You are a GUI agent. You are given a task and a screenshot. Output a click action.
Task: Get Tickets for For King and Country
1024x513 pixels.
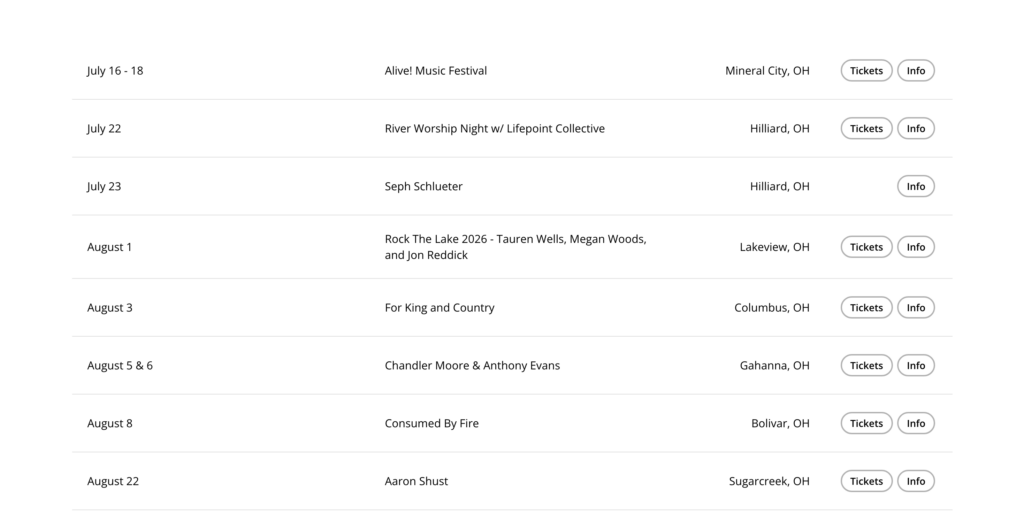click(x=866, y=307)
